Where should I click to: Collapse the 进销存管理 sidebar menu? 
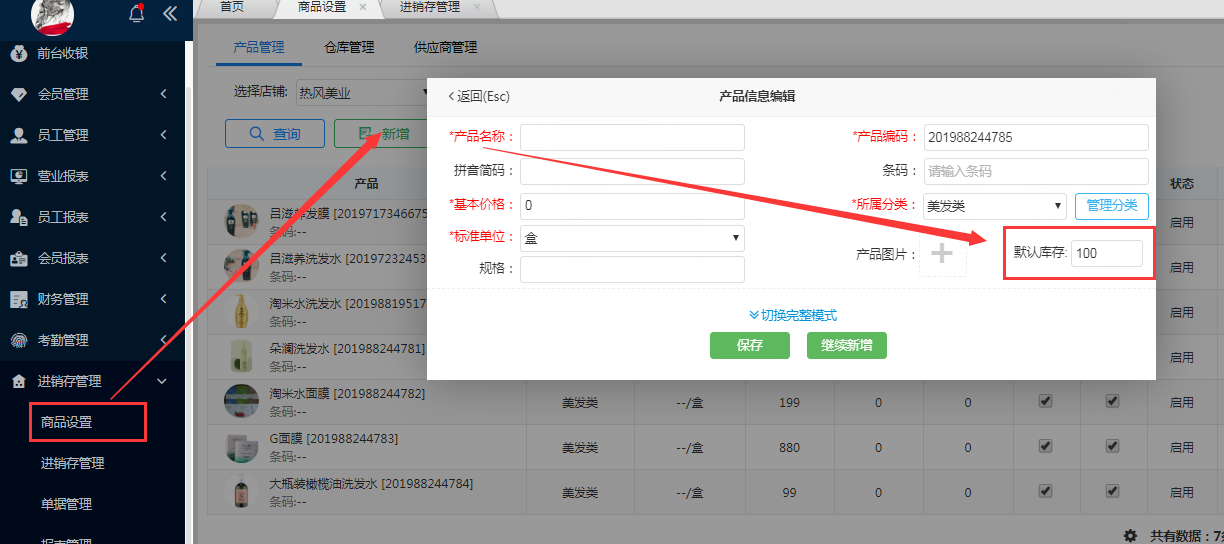(163, 381)
